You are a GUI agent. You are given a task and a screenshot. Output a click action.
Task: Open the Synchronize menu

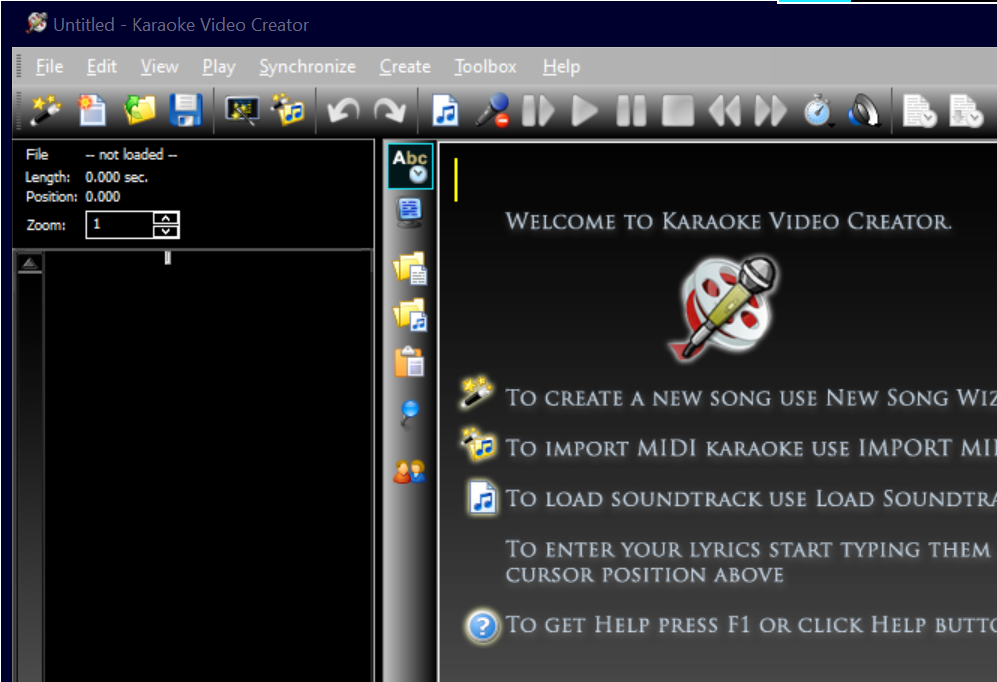[x=307, y=67]
